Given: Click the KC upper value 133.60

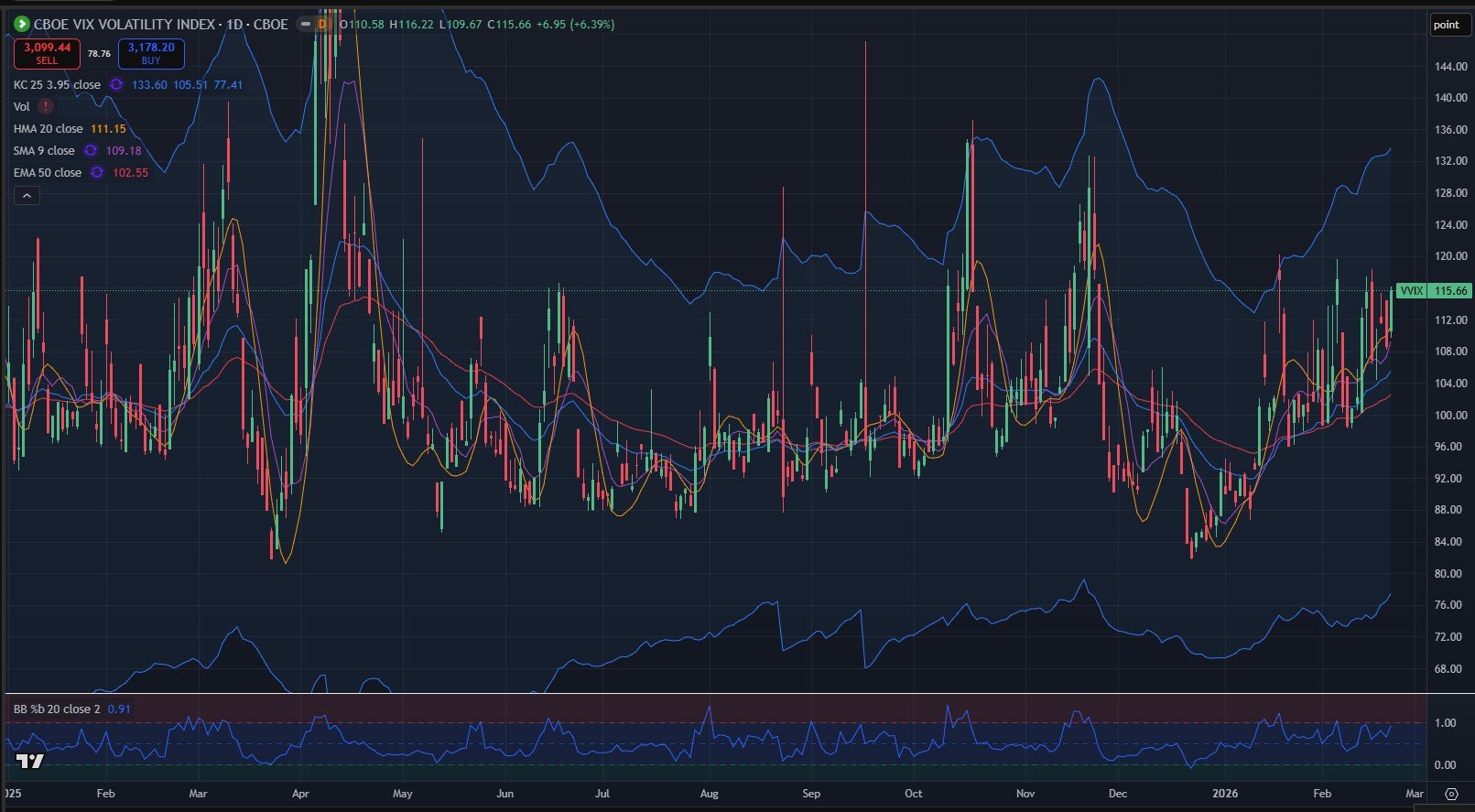Looking at the screenshot, I should (149, 84).
